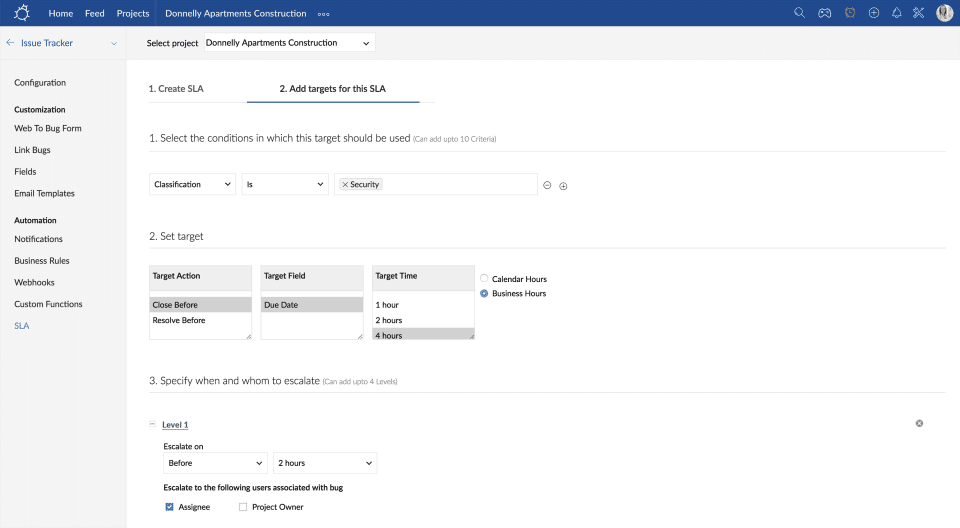Open Business Rules in the sidebar
The image size is (960, 528).
click(41, 261)
